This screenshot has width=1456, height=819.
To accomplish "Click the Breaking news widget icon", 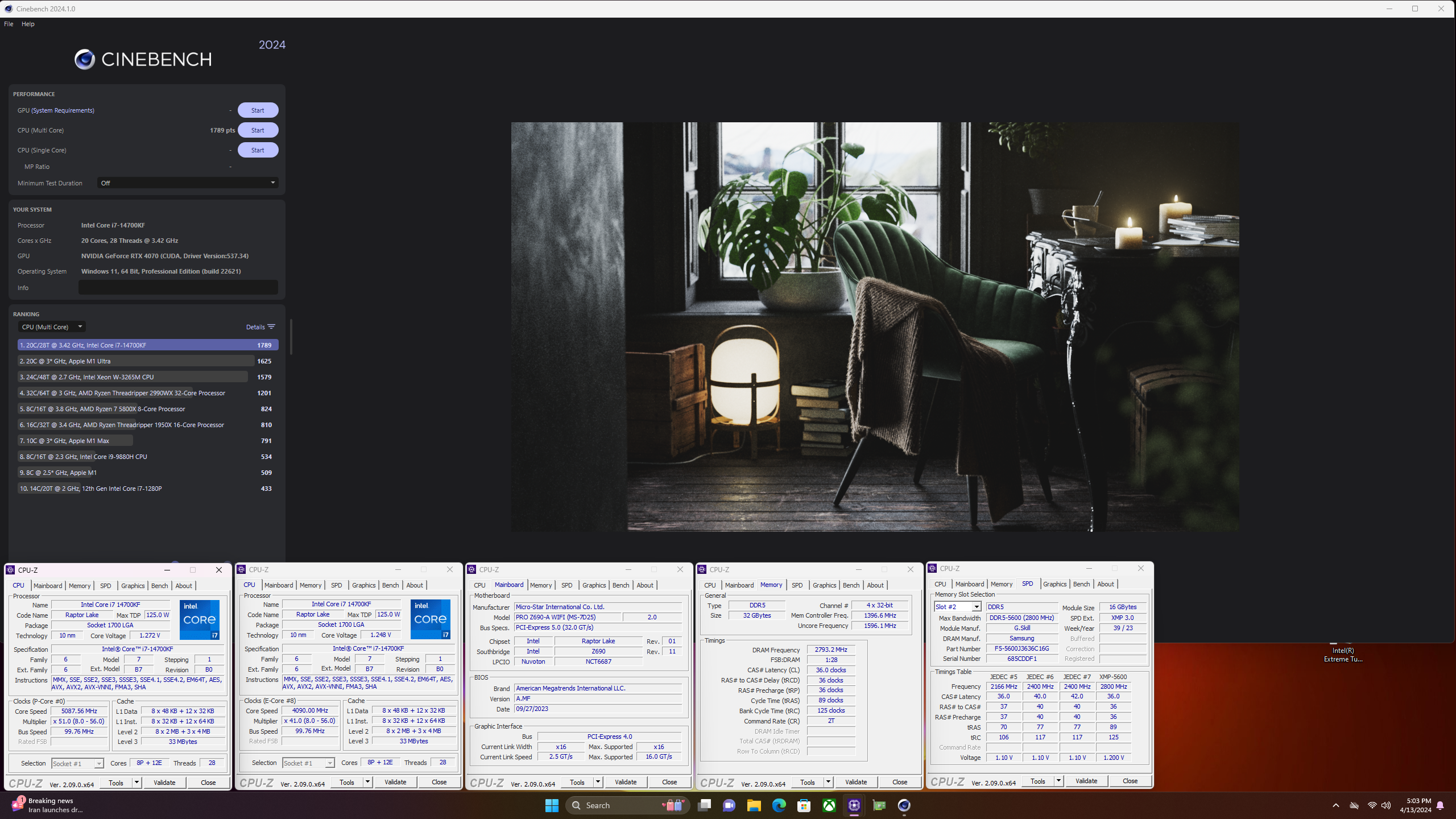I will pos(18,804).
